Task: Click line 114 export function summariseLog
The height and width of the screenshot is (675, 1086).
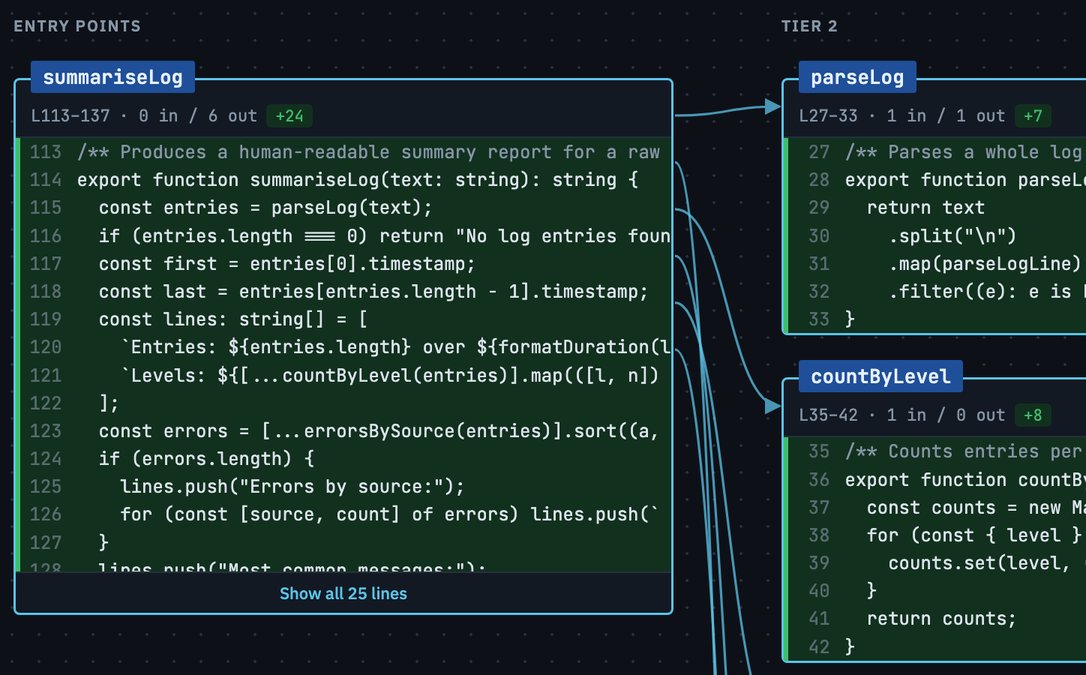Action: pos(346,180)
